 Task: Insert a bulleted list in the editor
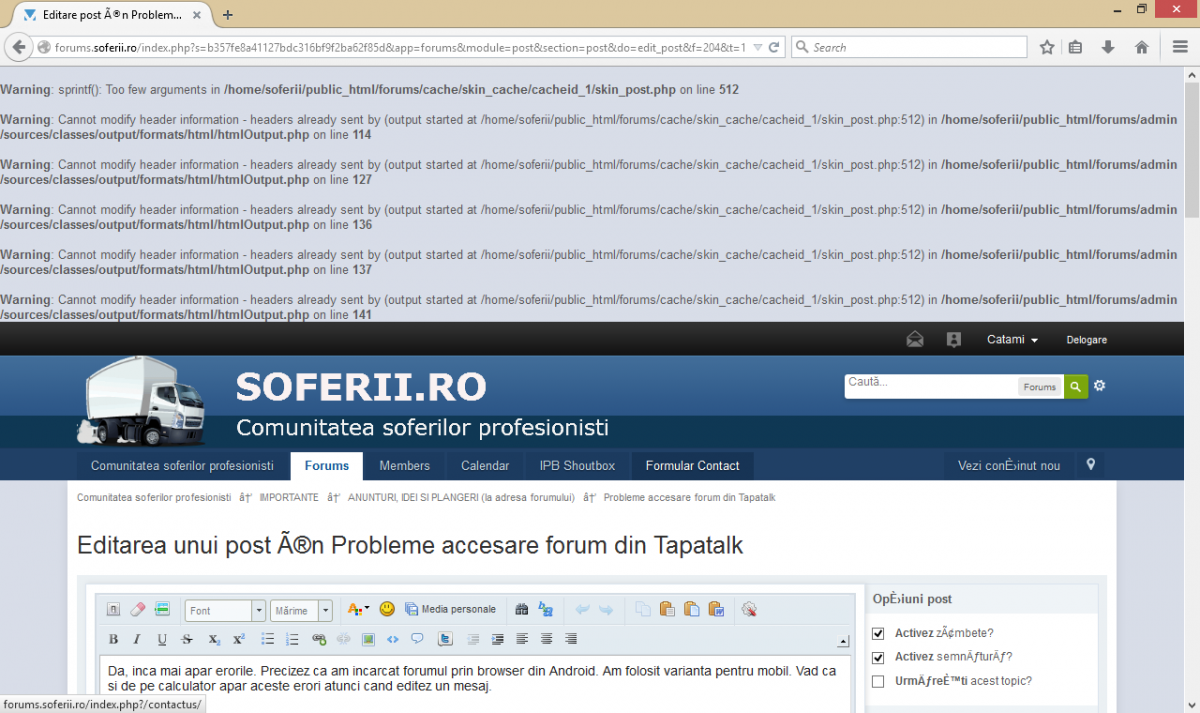click(268, 639)
